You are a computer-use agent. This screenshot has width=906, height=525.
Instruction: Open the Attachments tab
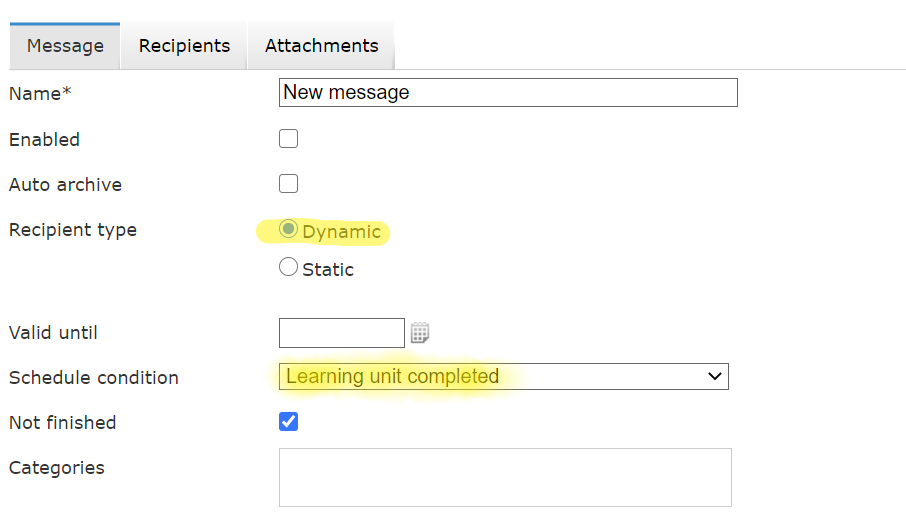(321, 46)
